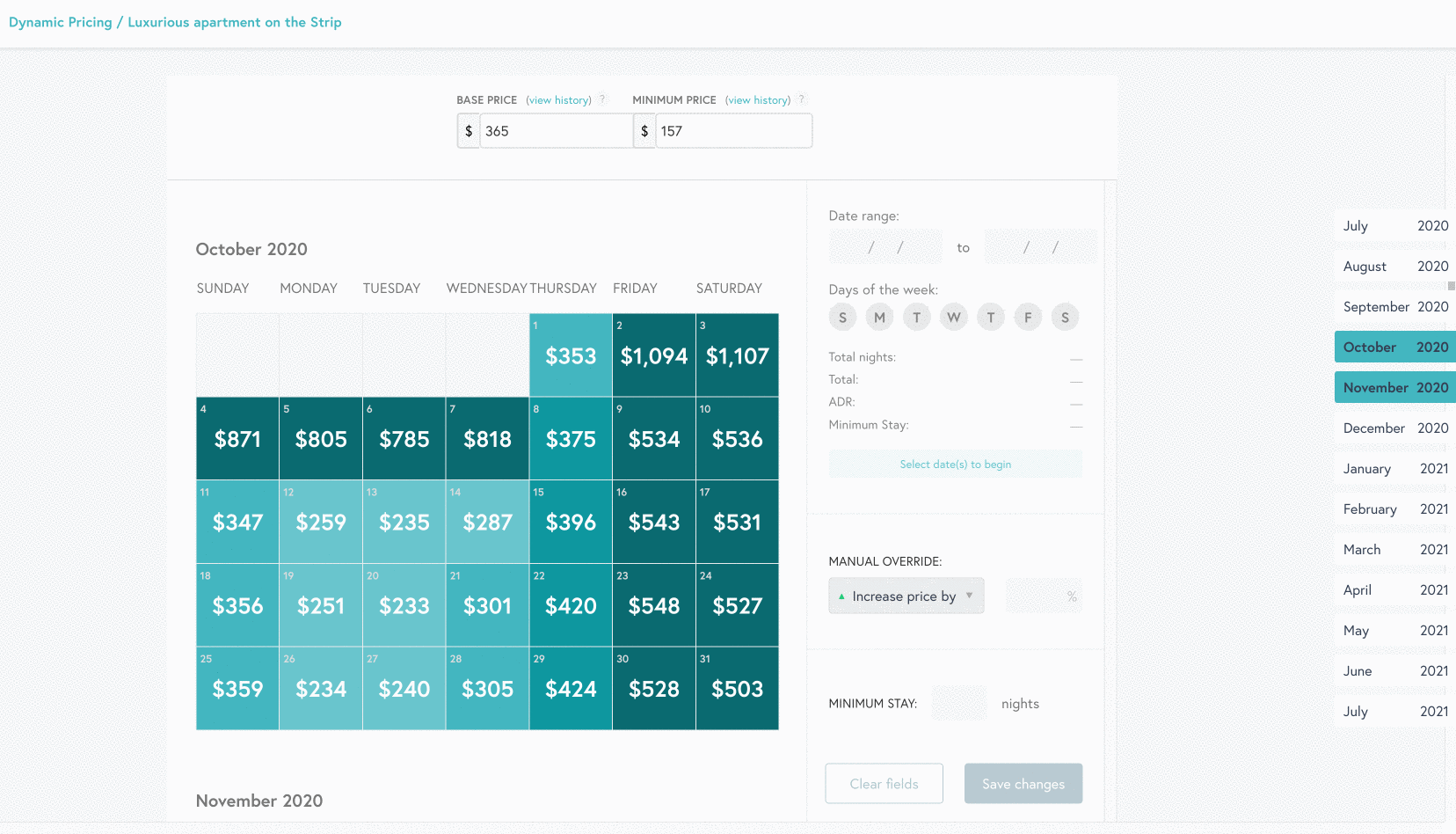The width and height of the screenshot is (1456, 834).
Task: Toggle Friday day-of-week circle
Action: (x=1028, y=318)
